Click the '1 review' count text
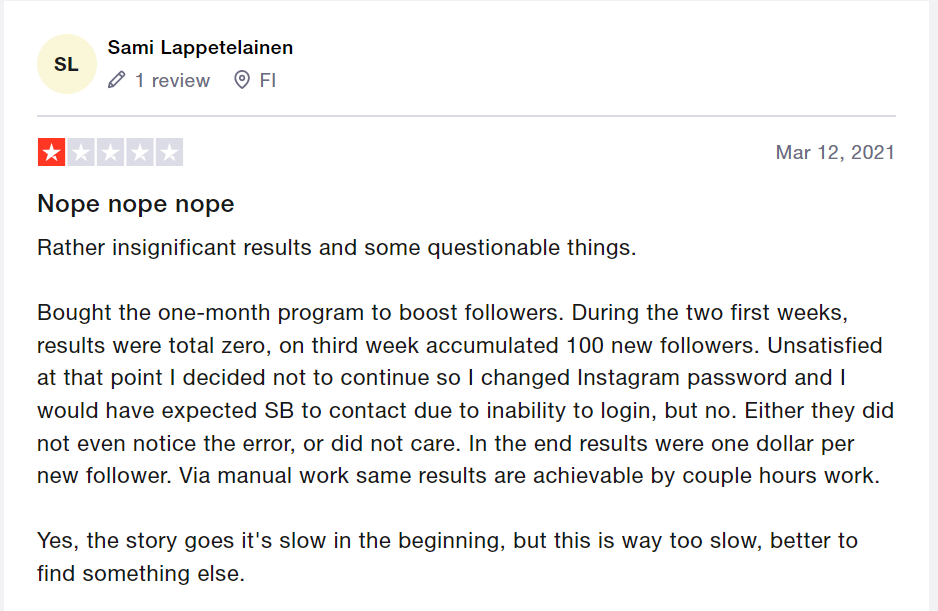The height and width of the screenshot is (611, 938). click(172, 80)
